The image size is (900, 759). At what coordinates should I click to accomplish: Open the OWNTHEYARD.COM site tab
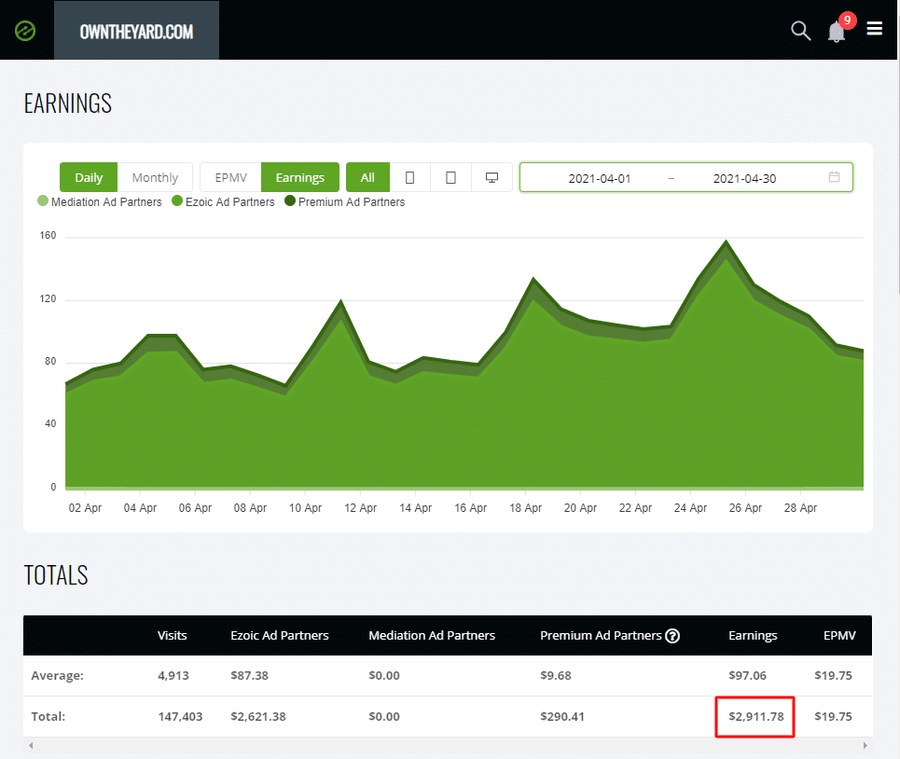(x=137, y=30)
